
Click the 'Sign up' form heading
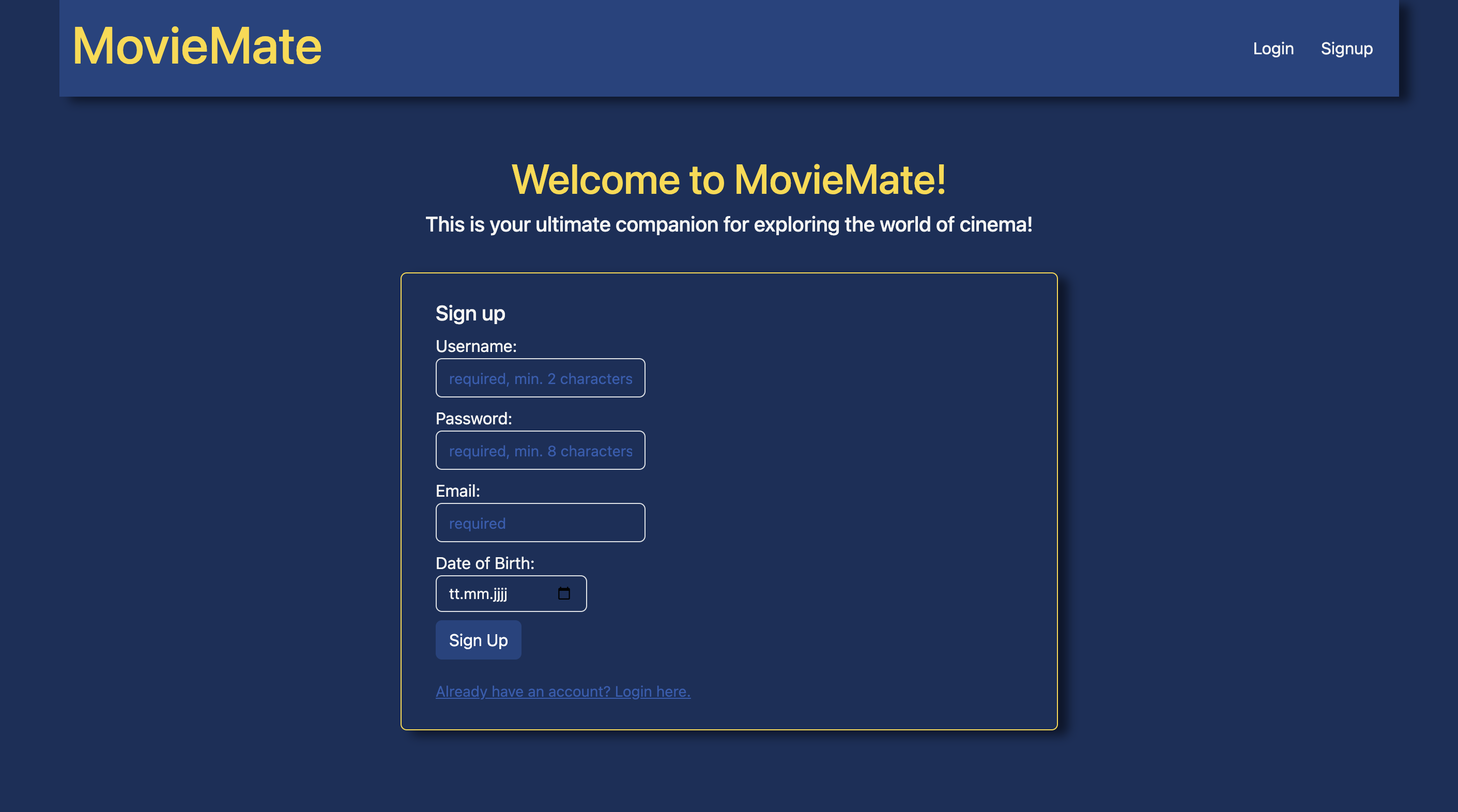(x=470, y=314)
